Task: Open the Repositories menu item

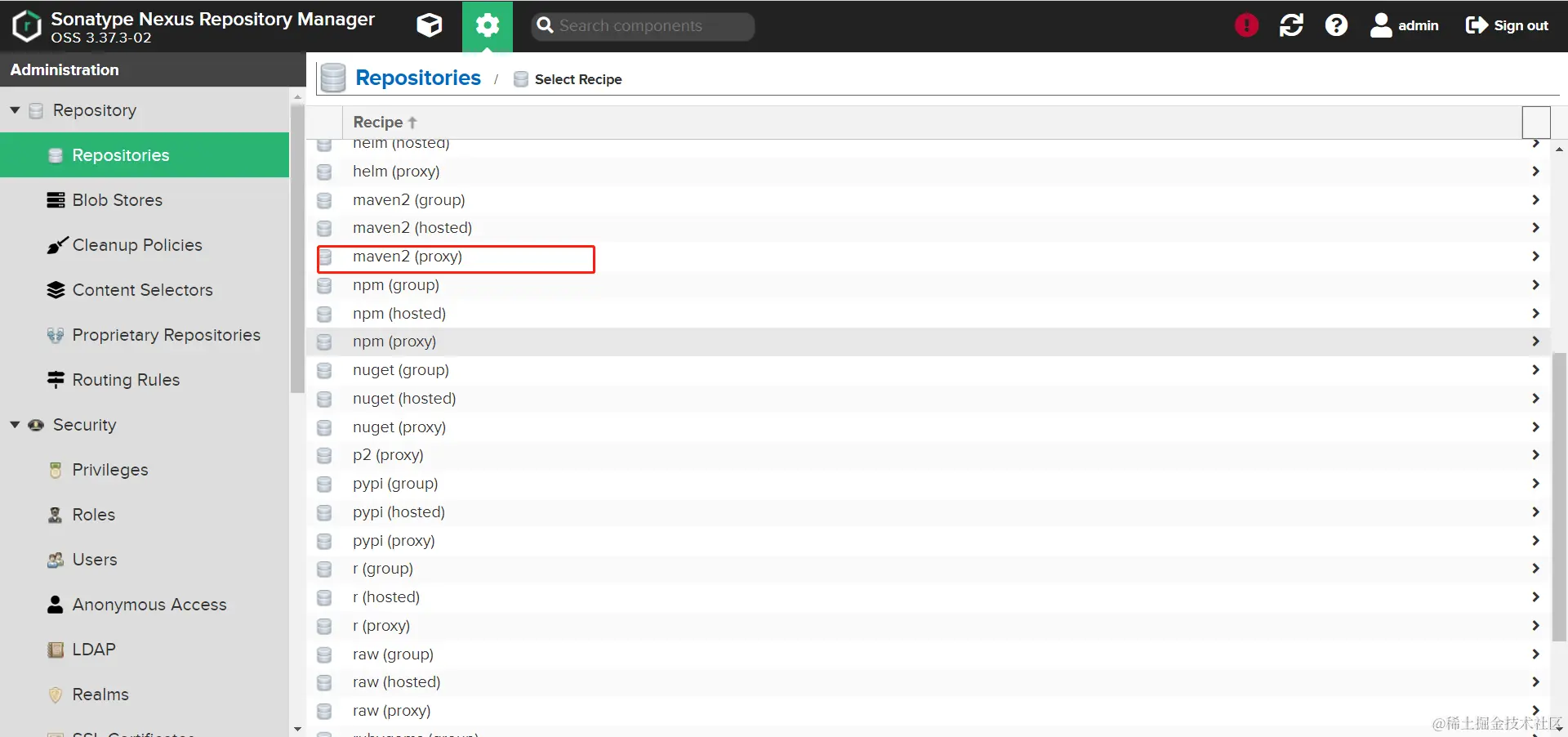Action: pos(145,155)
